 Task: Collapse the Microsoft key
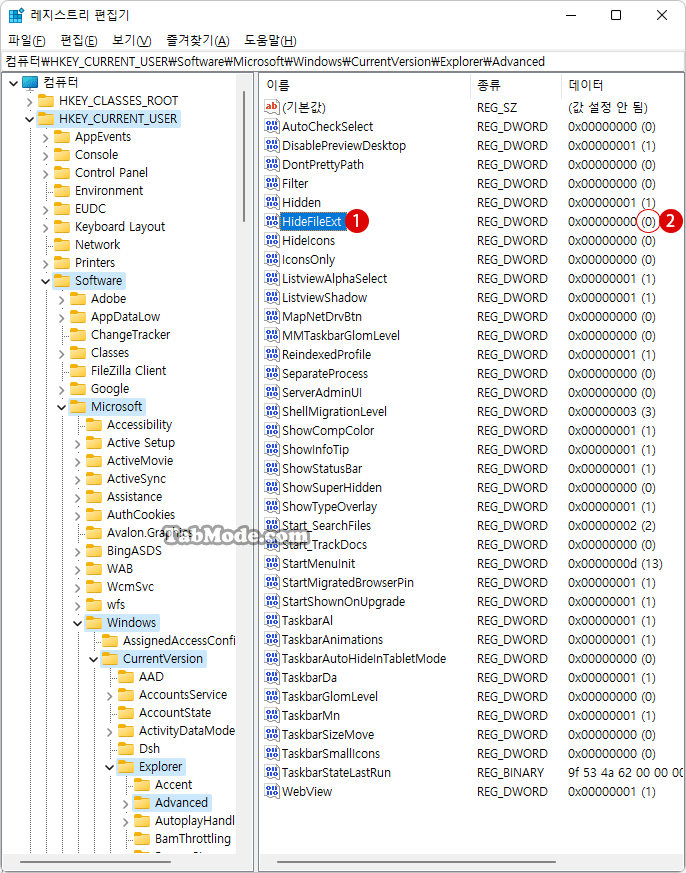(x=61, y=407)
